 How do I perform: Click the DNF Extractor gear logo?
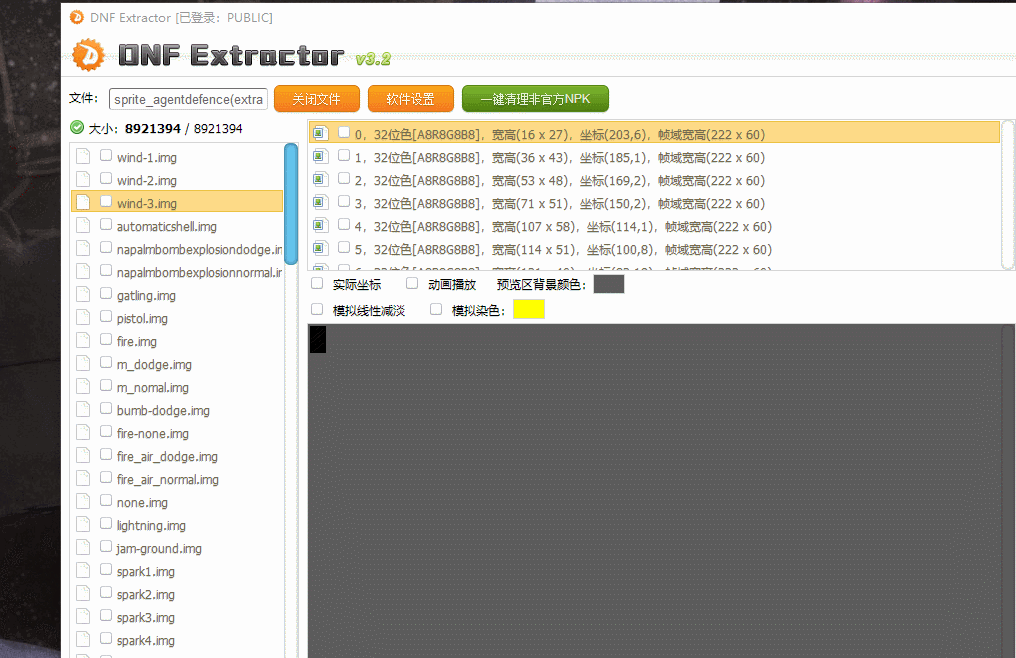tap(88, 54)
